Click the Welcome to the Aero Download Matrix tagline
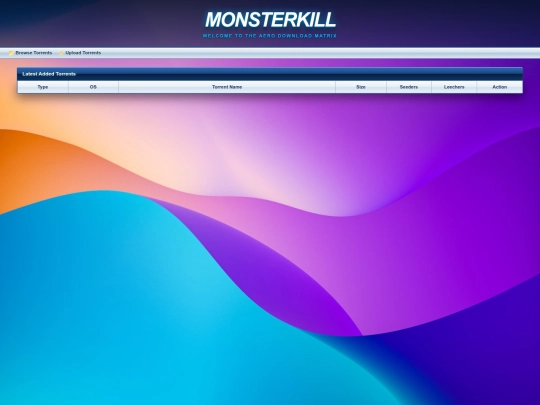The width and height of the screenshot is (540, 405). (x=270, y=36)
